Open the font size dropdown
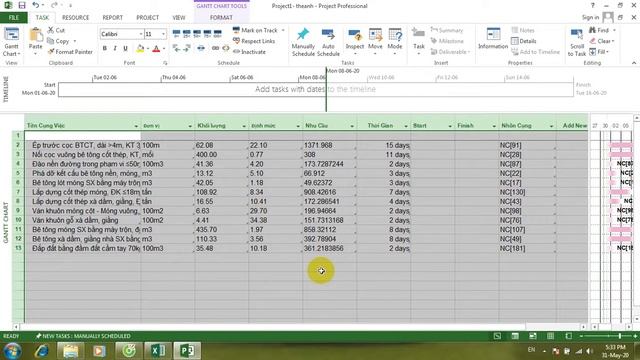Image resolution: width=640 pixels, height=360 pixels. tap(164, 34)
